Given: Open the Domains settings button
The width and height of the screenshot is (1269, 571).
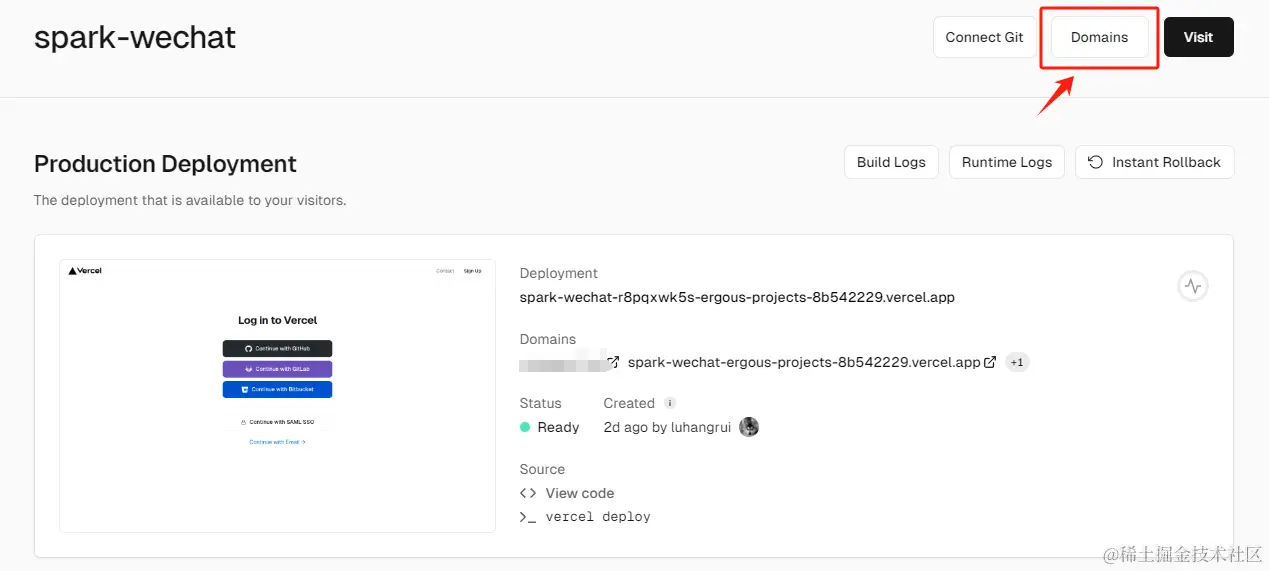Looking at the screenshot, I should (x=1099, y=37).
